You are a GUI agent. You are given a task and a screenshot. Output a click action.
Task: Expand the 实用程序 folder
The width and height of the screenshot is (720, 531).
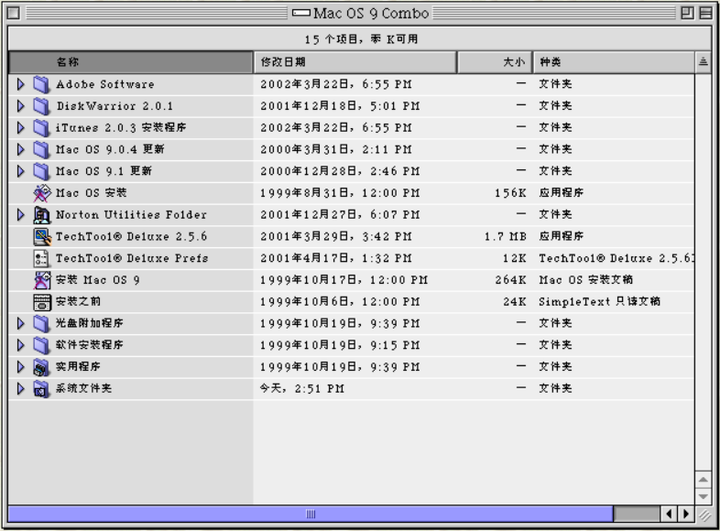(20, 367)
